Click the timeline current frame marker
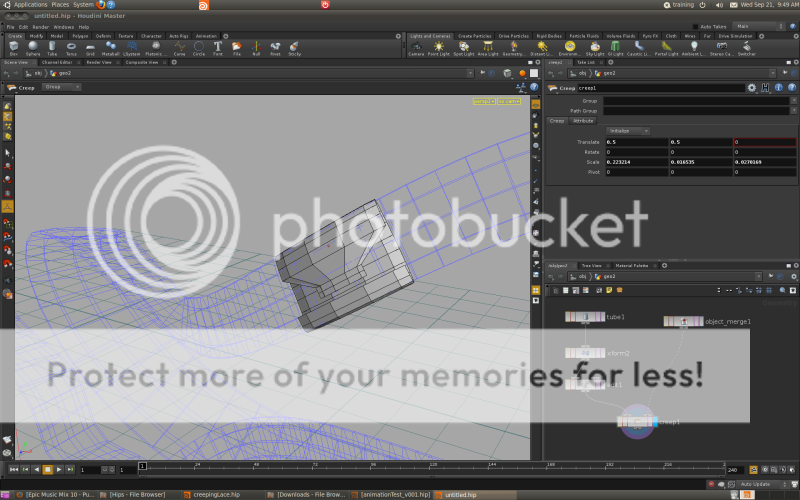The width and height of the screenshot is (800, 500). click(142, 466)
